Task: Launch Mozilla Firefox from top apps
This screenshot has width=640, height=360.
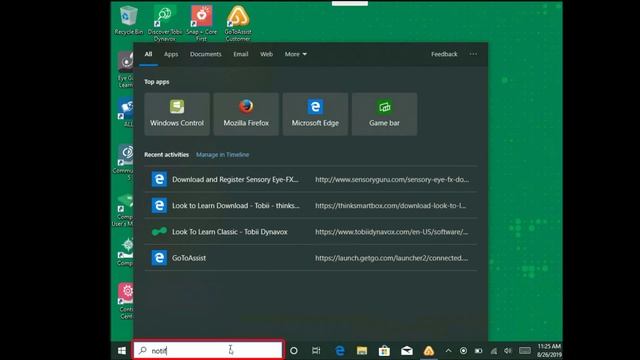Action: pyautogui.click(x=246, y=114)
